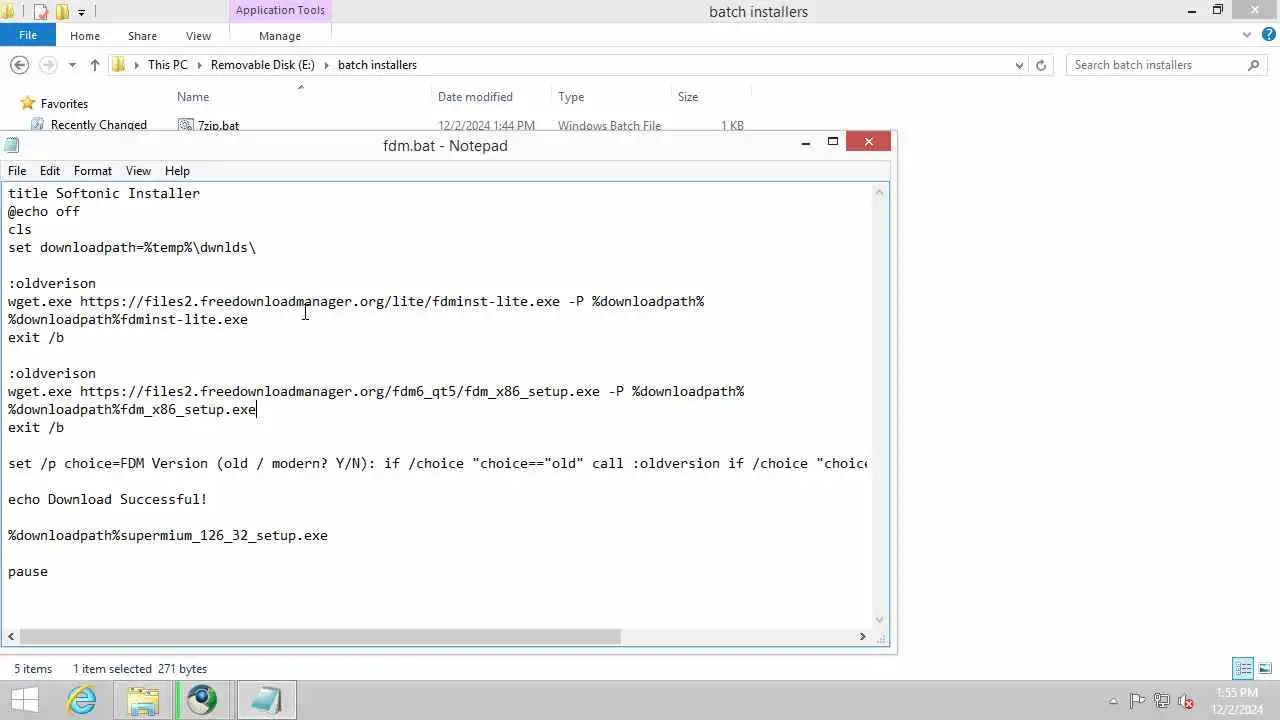Image resolution: width=1280 pixels, height=720 pixels.
Task: Switch Explorer to Large icons view
Action: tap(1265, 668)
